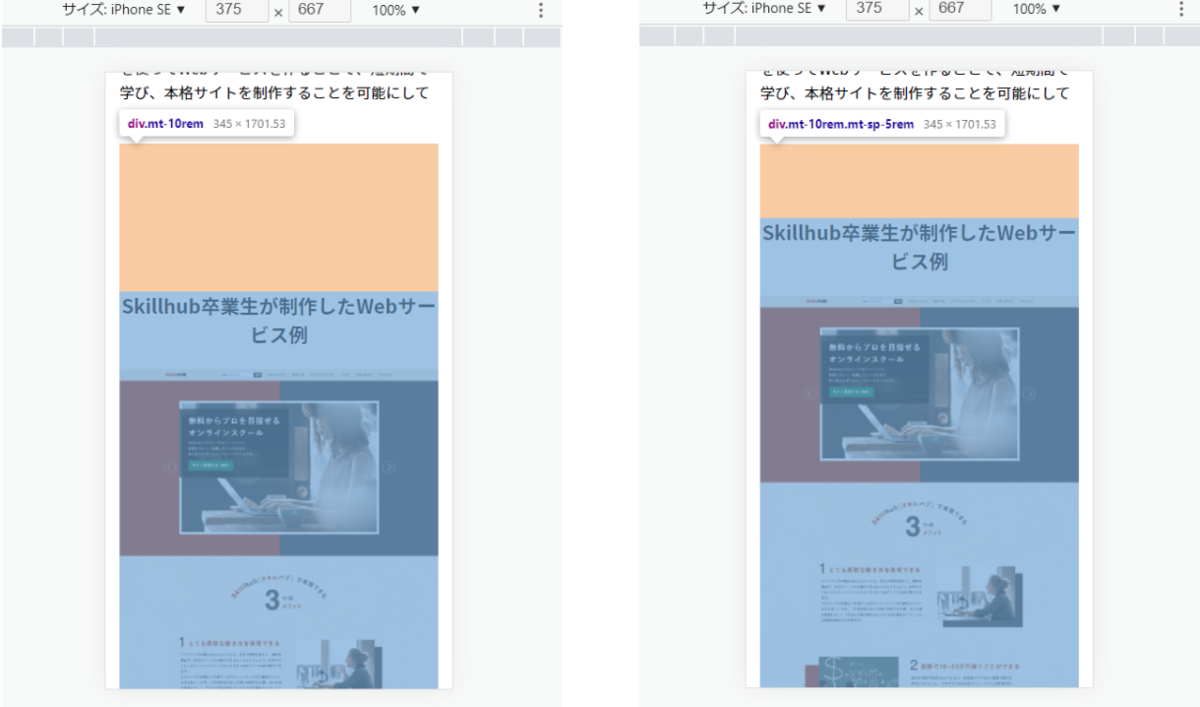Click the next-slide chevron in the right preview carousel
This screenshot has width=1200, height=707.
click(x=1029, y=394)
